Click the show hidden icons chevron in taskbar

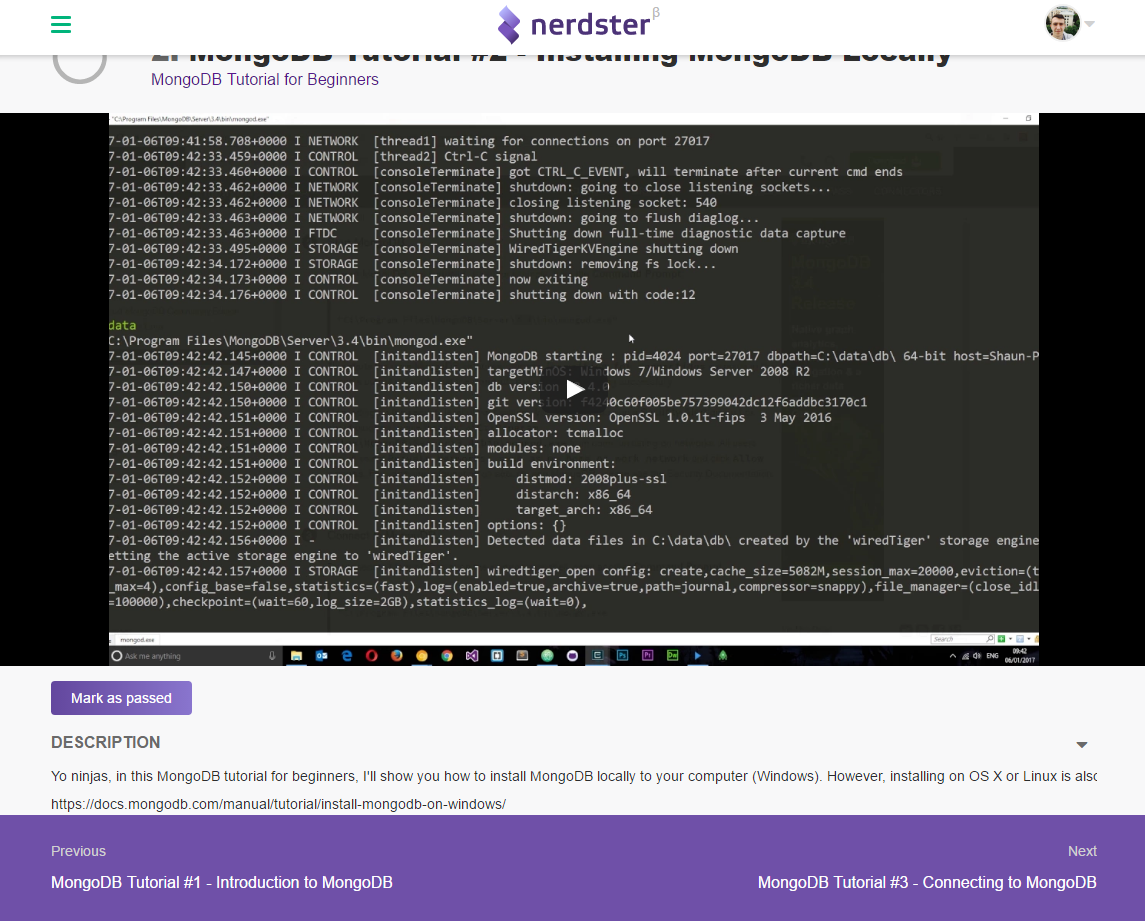tap(953, 656)
